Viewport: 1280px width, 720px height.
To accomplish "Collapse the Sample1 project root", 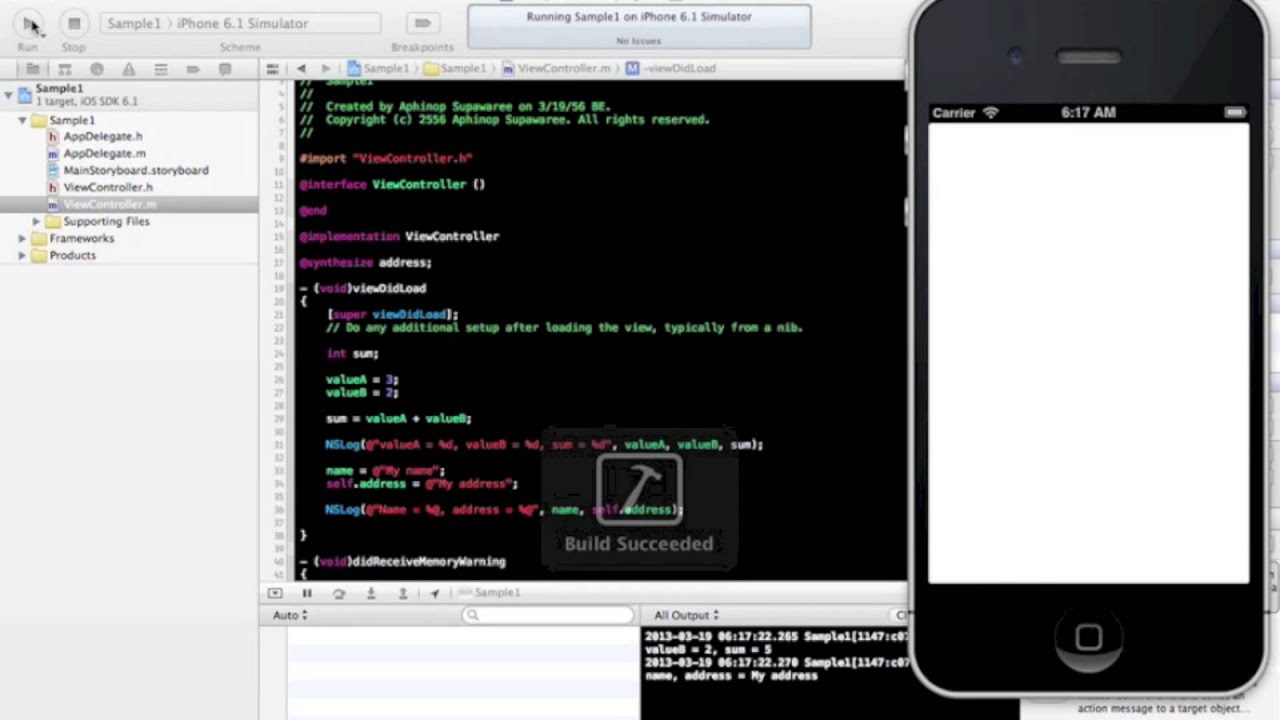I will point(9,94).
